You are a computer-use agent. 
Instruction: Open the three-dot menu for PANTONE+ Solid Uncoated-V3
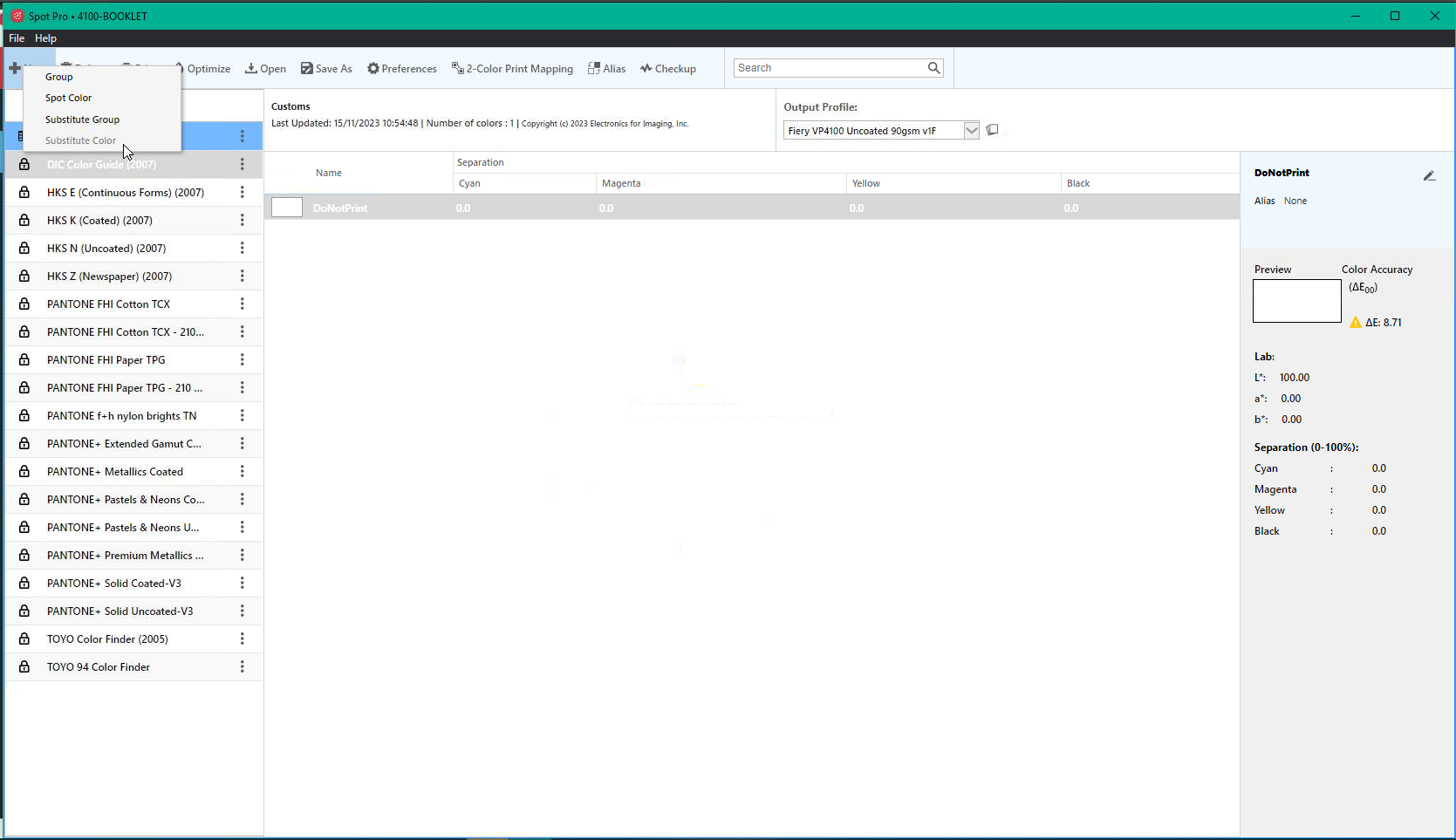(x=243, y=611)
